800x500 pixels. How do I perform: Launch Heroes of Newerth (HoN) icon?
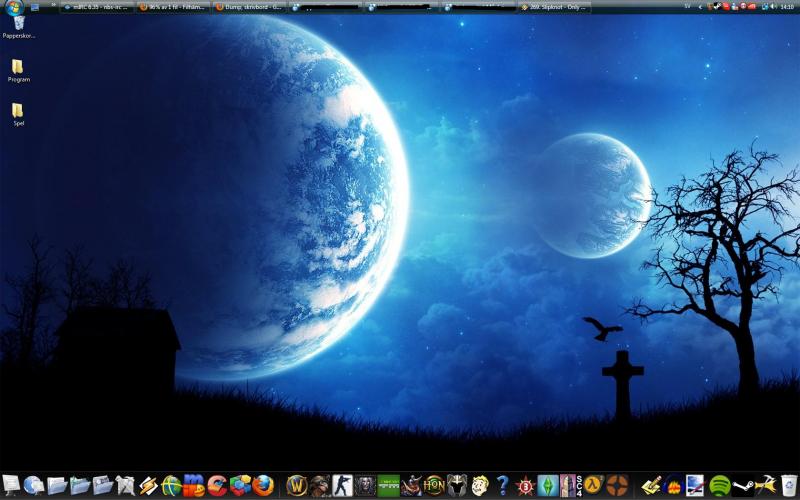tap(434, 486)
